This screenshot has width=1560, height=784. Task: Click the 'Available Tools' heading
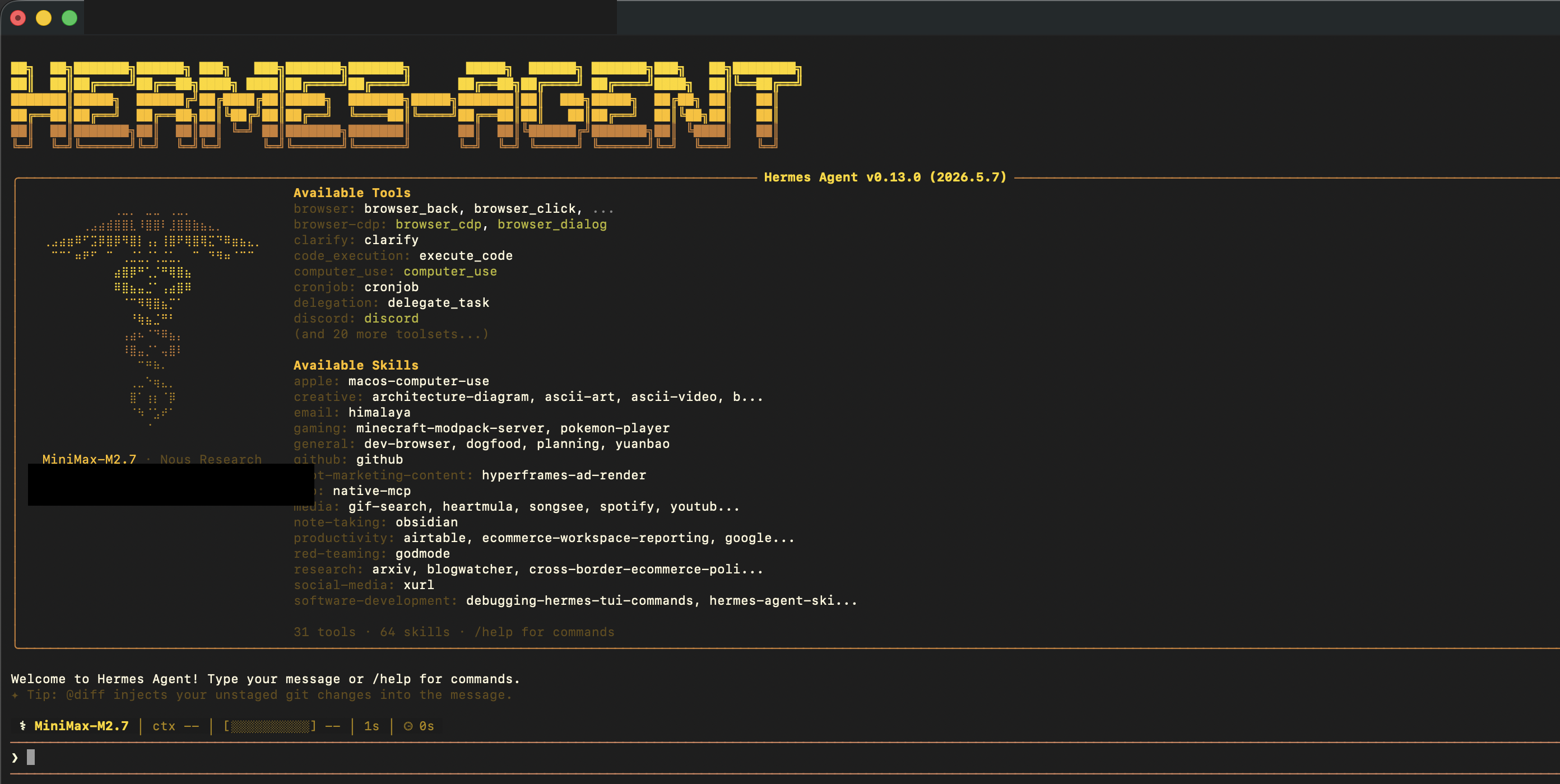click(x=352, y=193)
